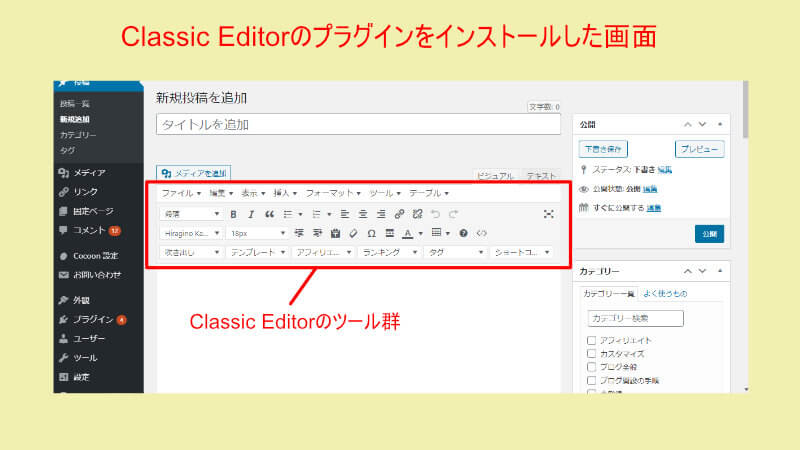Click the blue 公開 publish button

pos(709,234)
